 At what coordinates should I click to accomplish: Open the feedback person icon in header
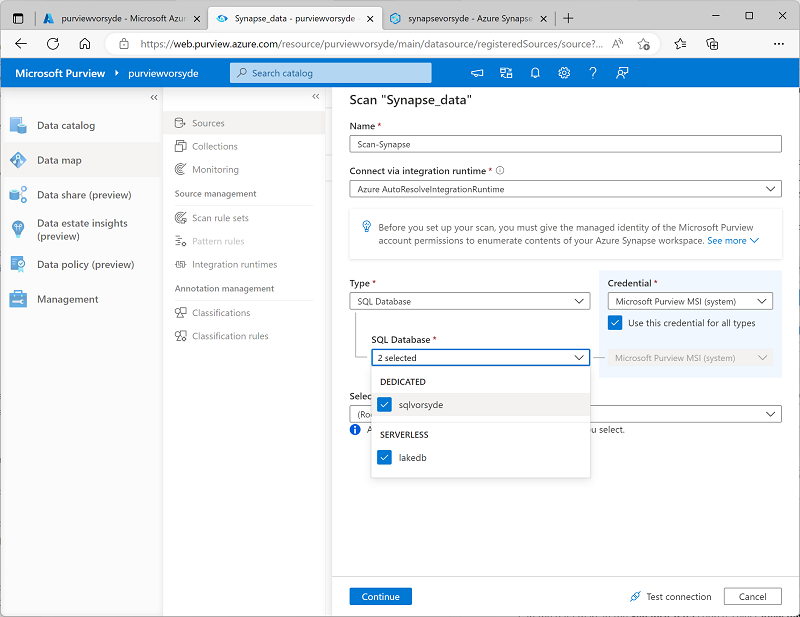622,73
